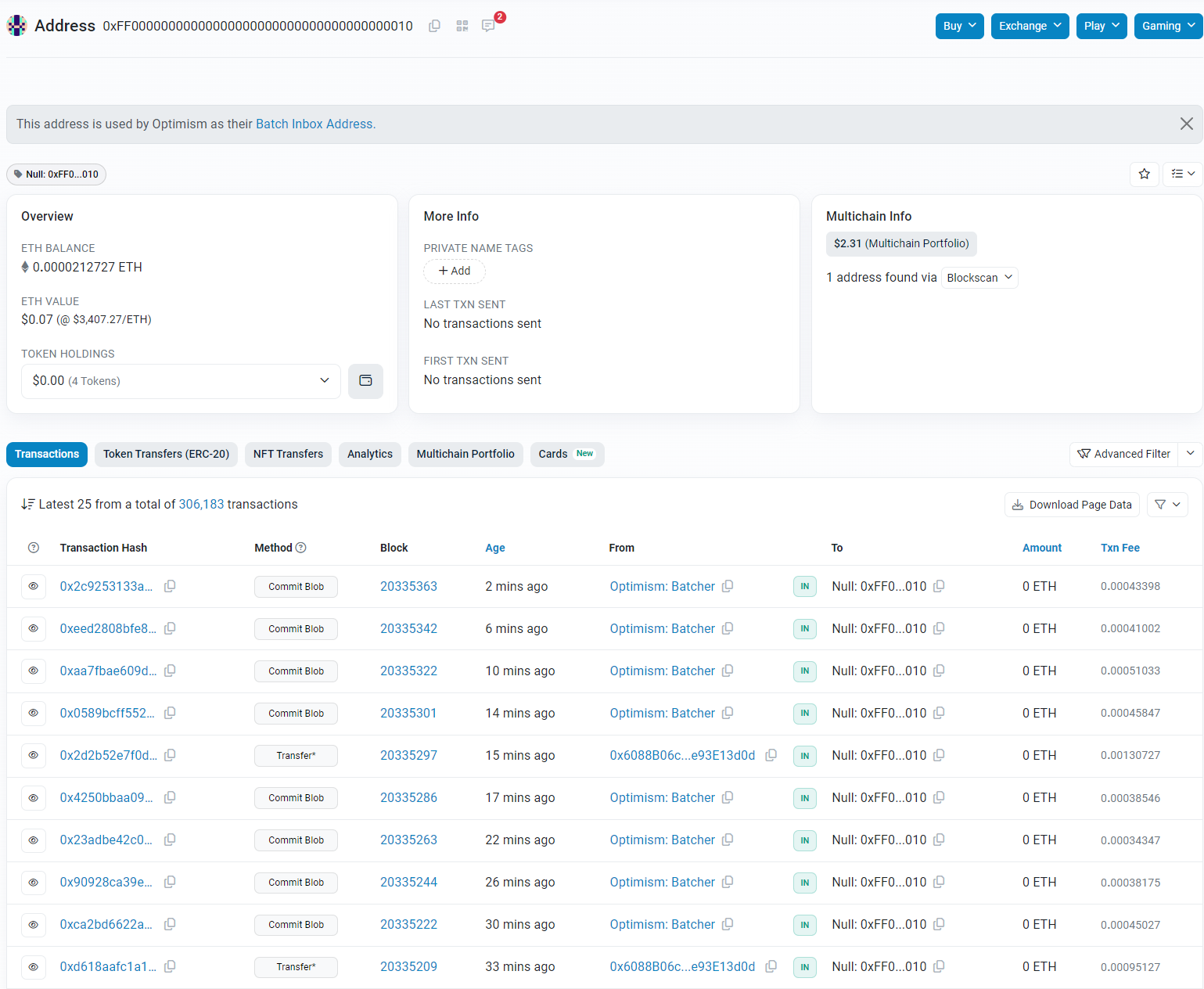Open the Gaming dropdown
The width and height of the screenshot is (1204, 989).
(1169, 26)
